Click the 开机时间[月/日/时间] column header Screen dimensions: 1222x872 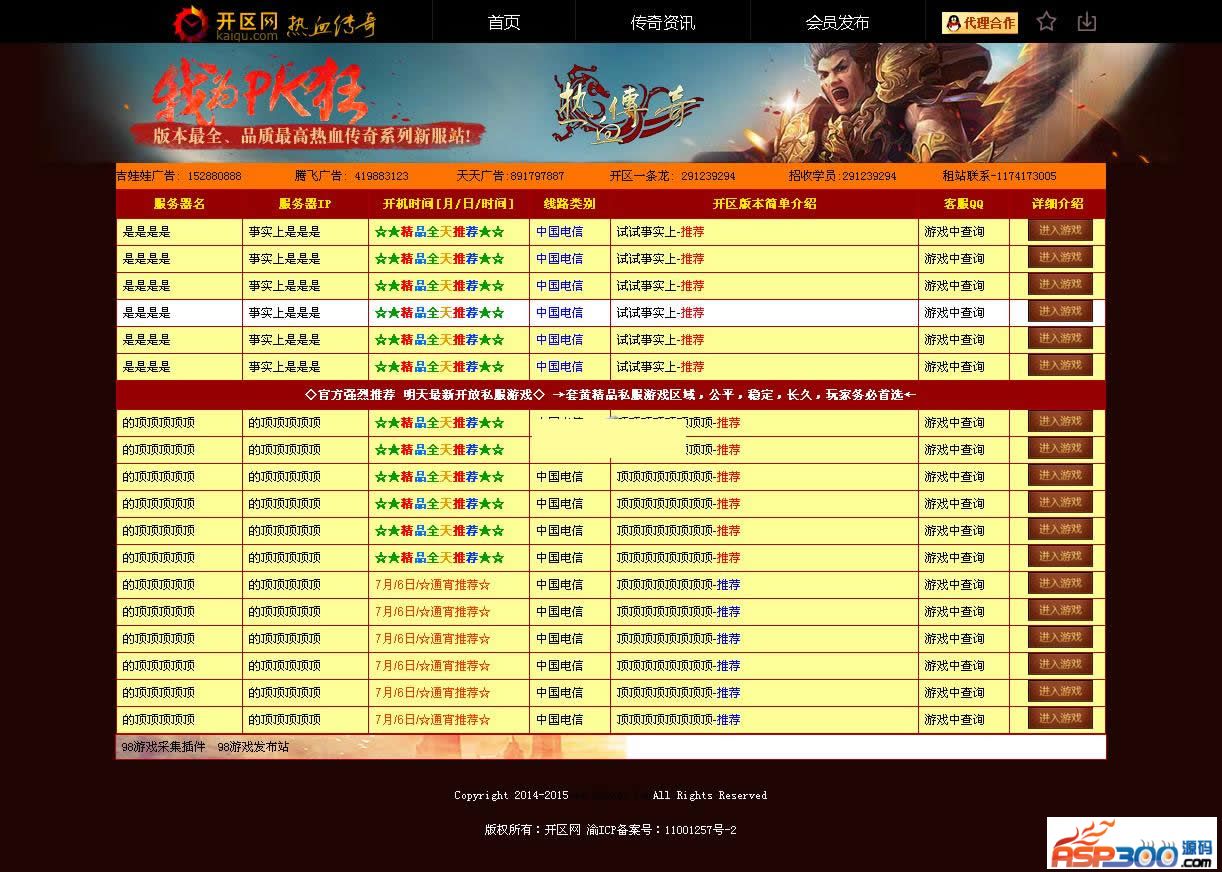point(448,204)
